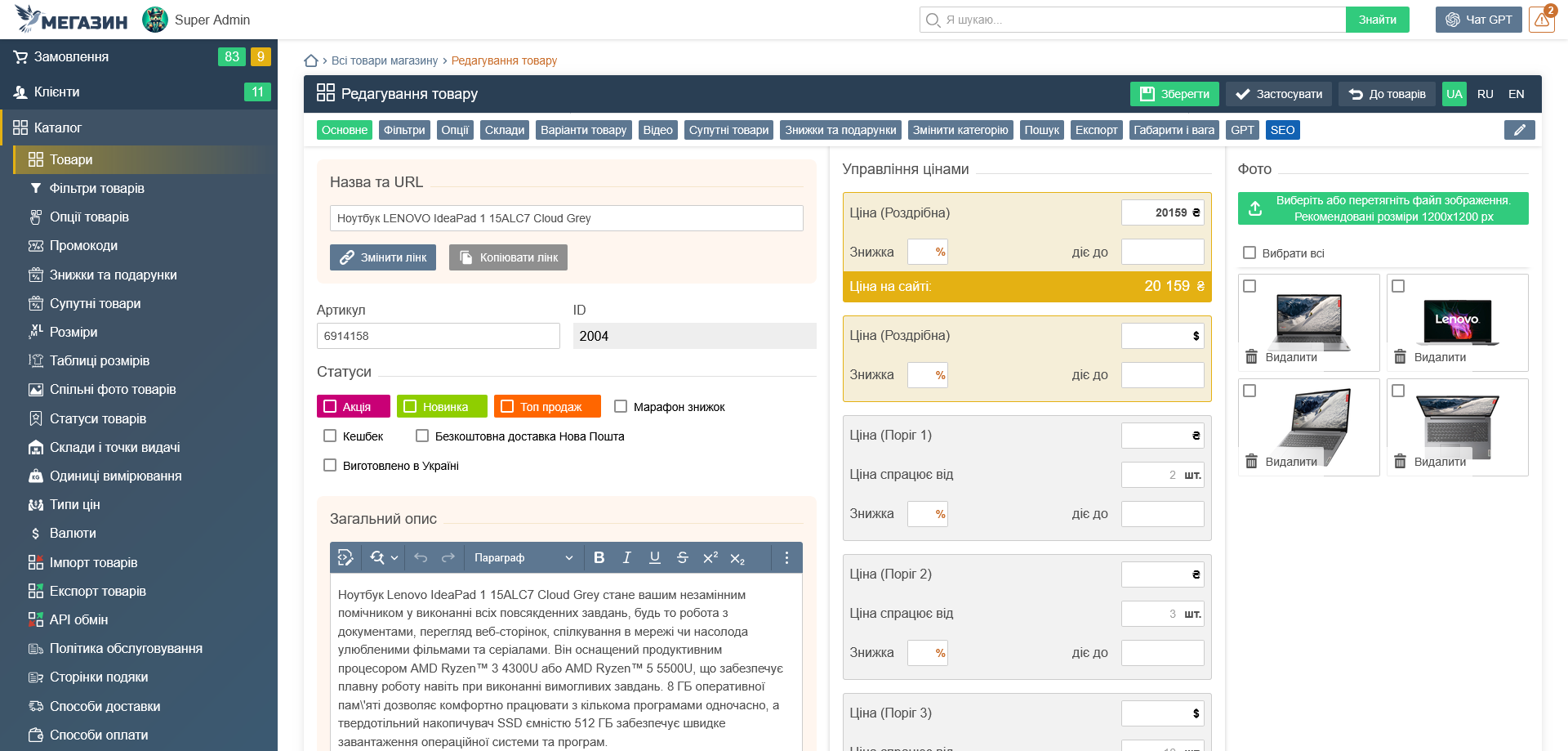Viewport: 1568px width, 751px height.
Task: Open the Знижки та подарунки tab
Action: pyautogui.click(x=841, y=130)
